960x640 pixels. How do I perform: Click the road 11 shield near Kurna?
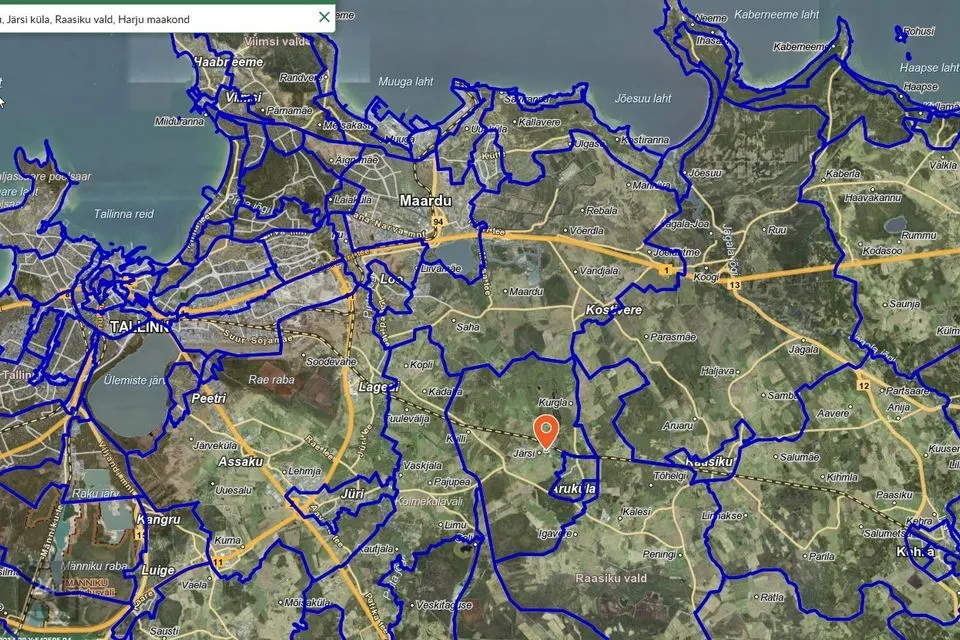[x=219, y=562]
